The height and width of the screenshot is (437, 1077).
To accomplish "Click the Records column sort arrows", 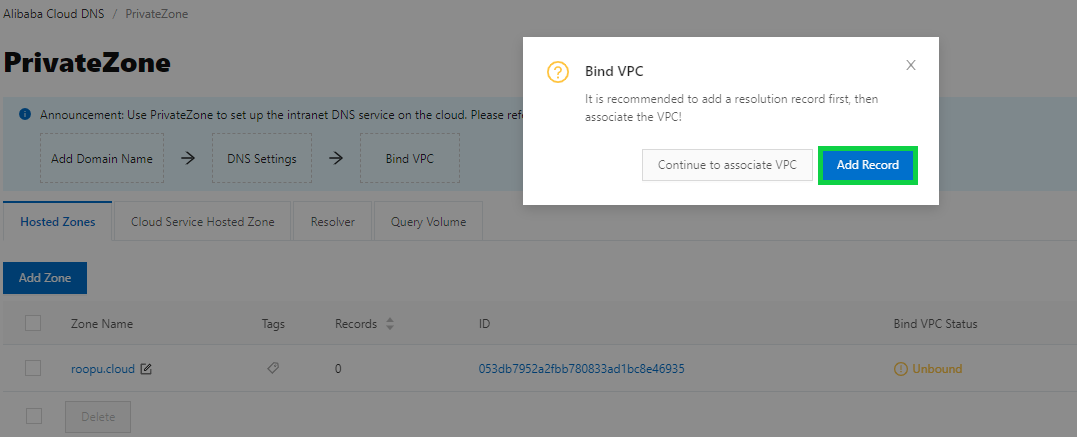I will click(x=390, y=324).
